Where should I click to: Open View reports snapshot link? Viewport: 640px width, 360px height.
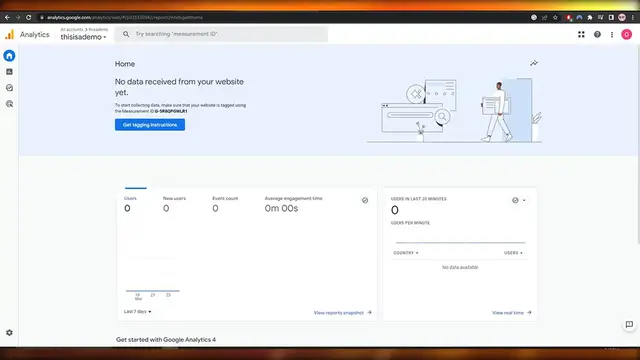(342, 313)
